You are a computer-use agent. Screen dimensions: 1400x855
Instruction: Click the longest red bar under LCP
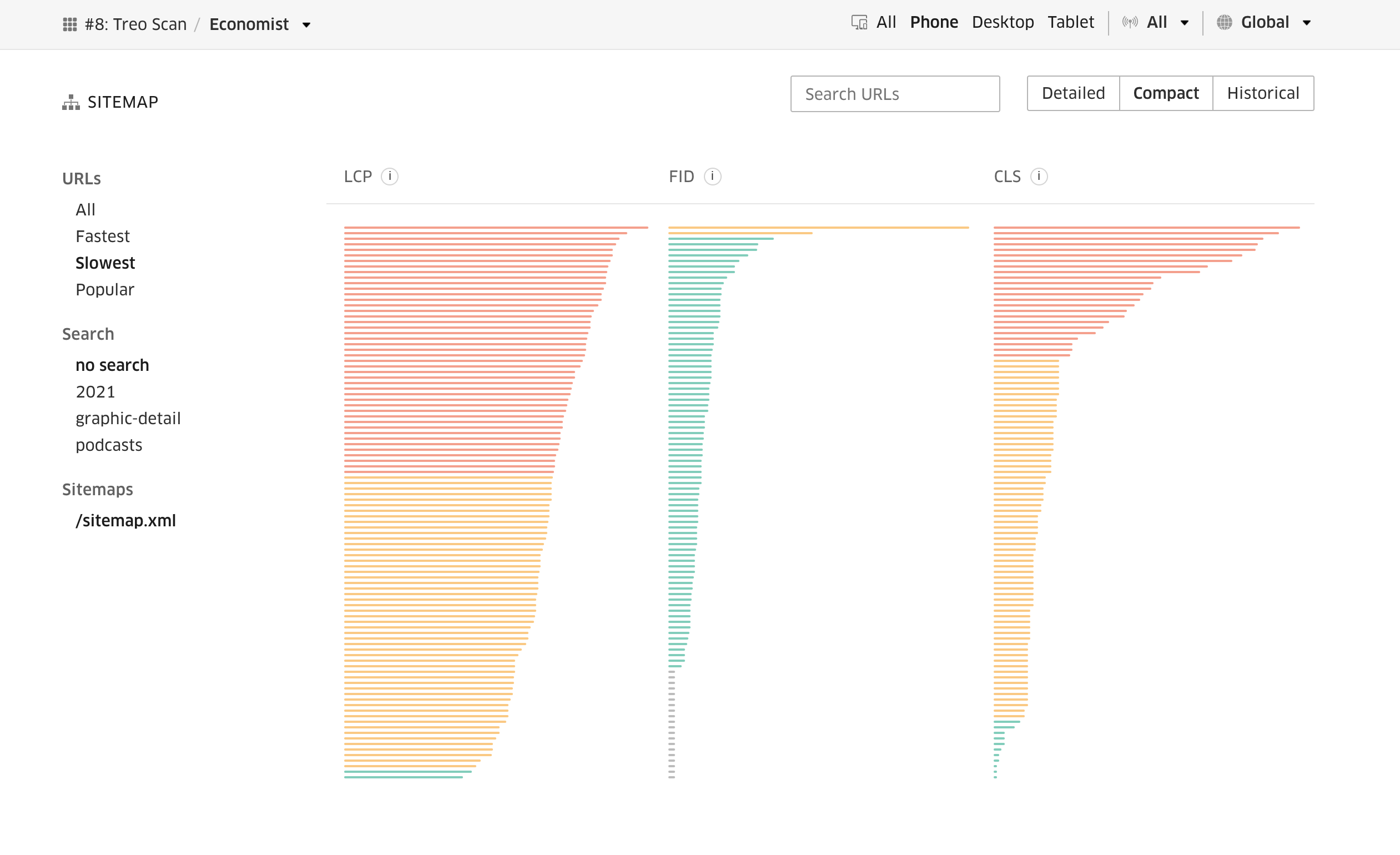[494, 227]
